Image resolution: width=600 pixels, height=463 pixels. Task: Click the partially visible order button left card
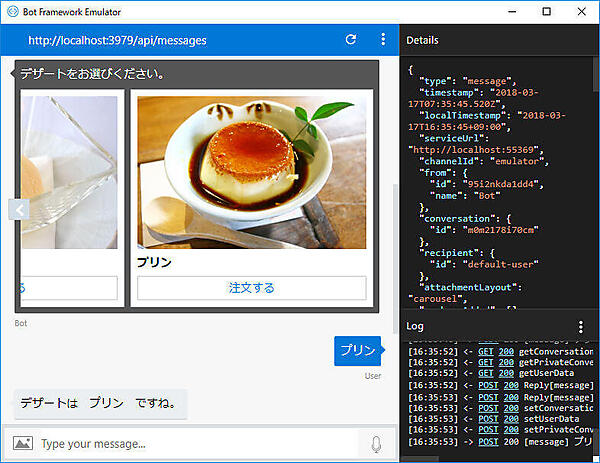coord(69,288)
